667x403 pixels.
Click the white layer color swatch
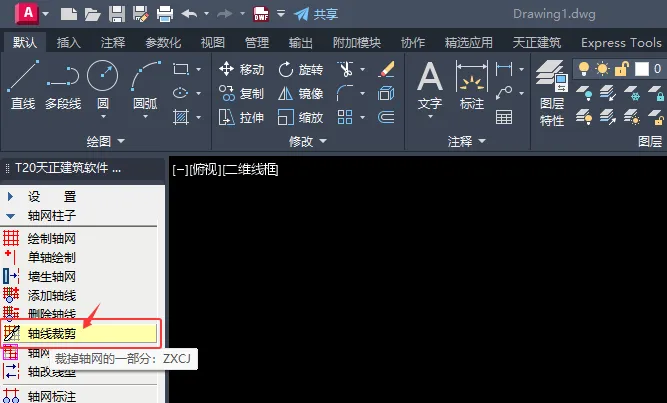point(642,69)
